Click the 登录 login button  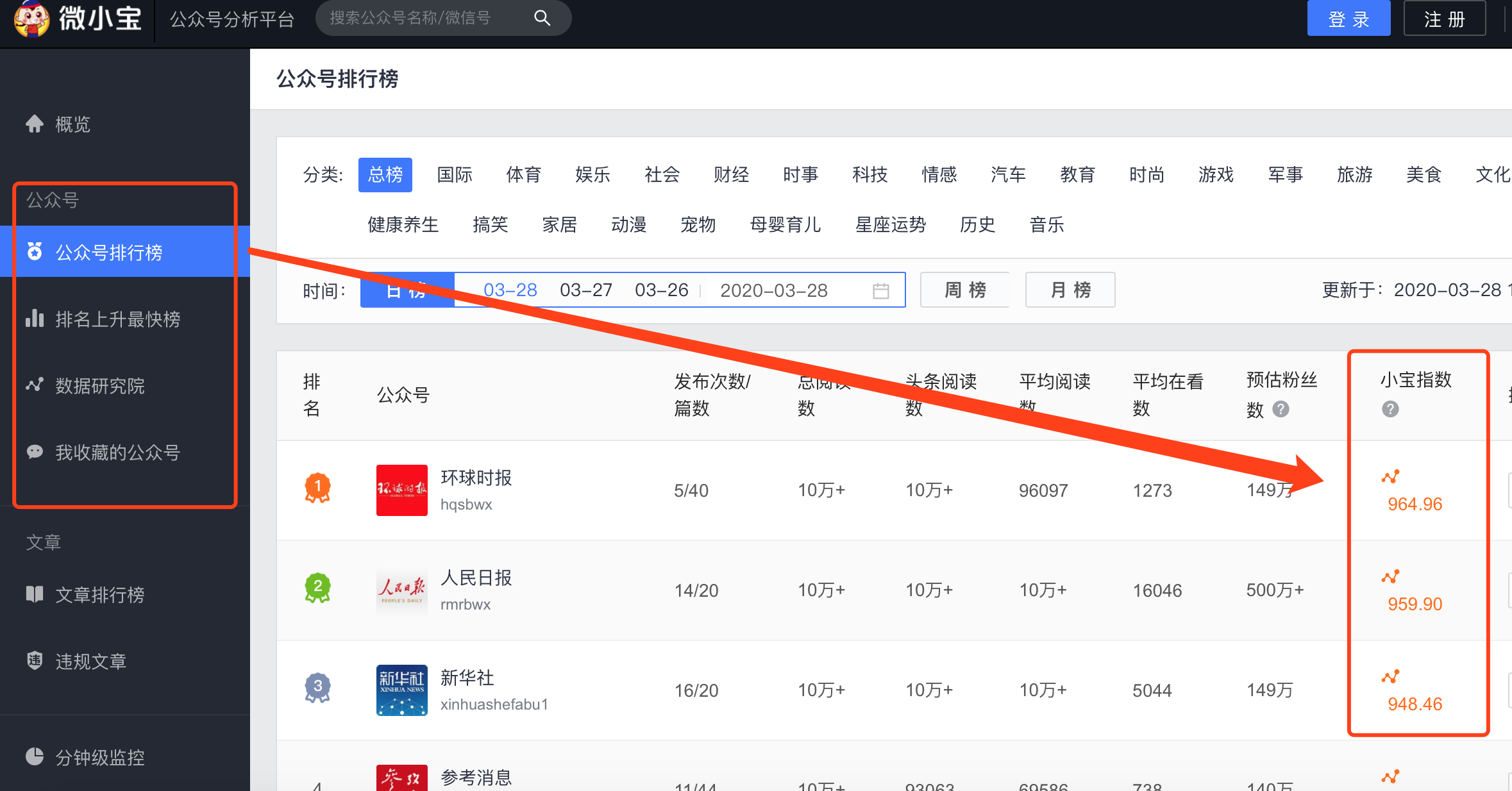(1348, 19)
